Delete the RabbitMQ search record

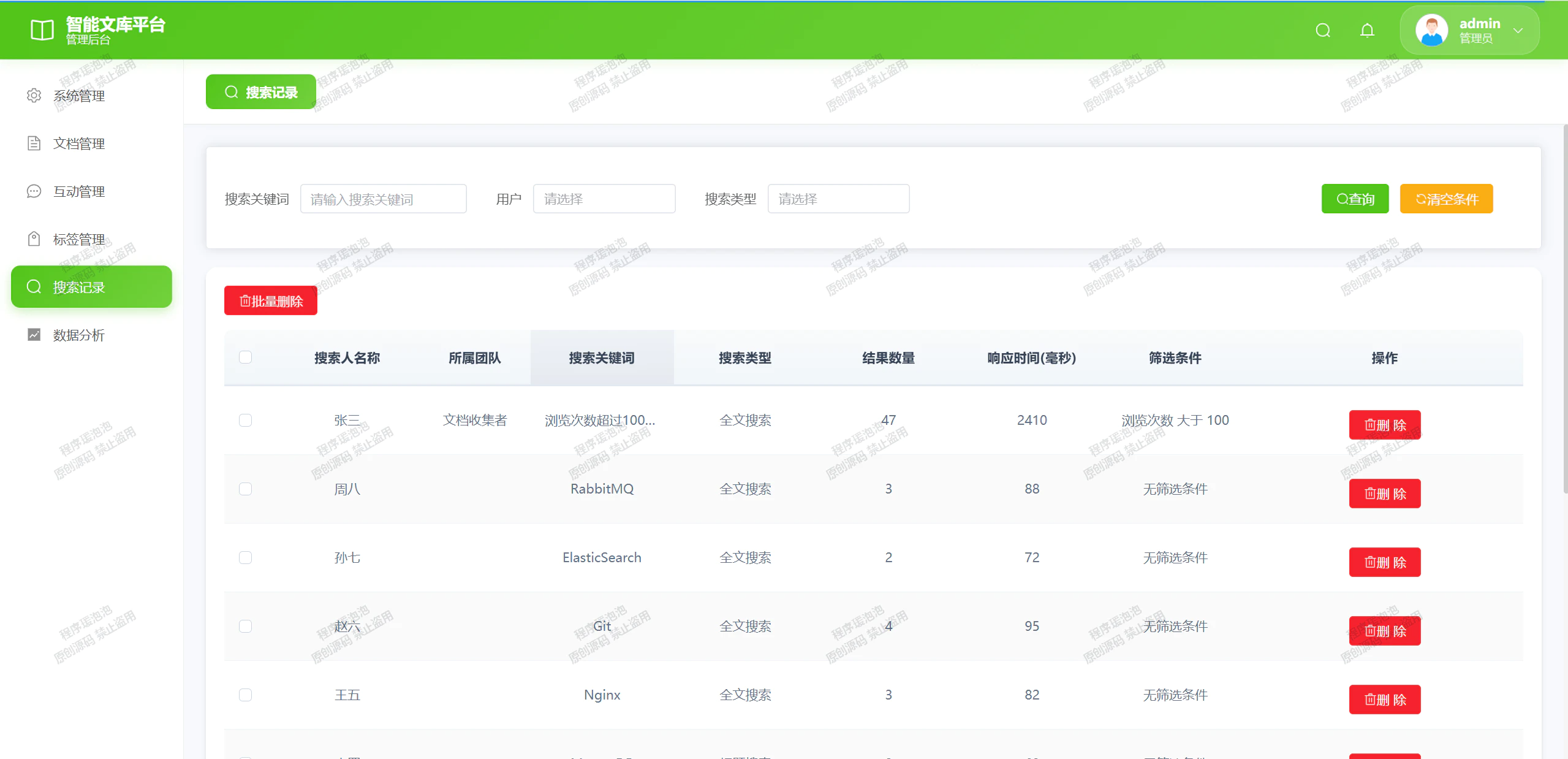1385,494
